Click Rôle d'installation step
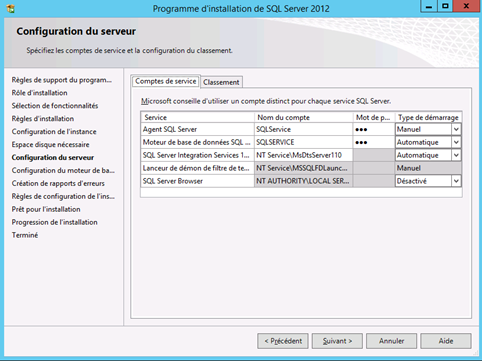The image size is (482, 361). tap(39, 93)
